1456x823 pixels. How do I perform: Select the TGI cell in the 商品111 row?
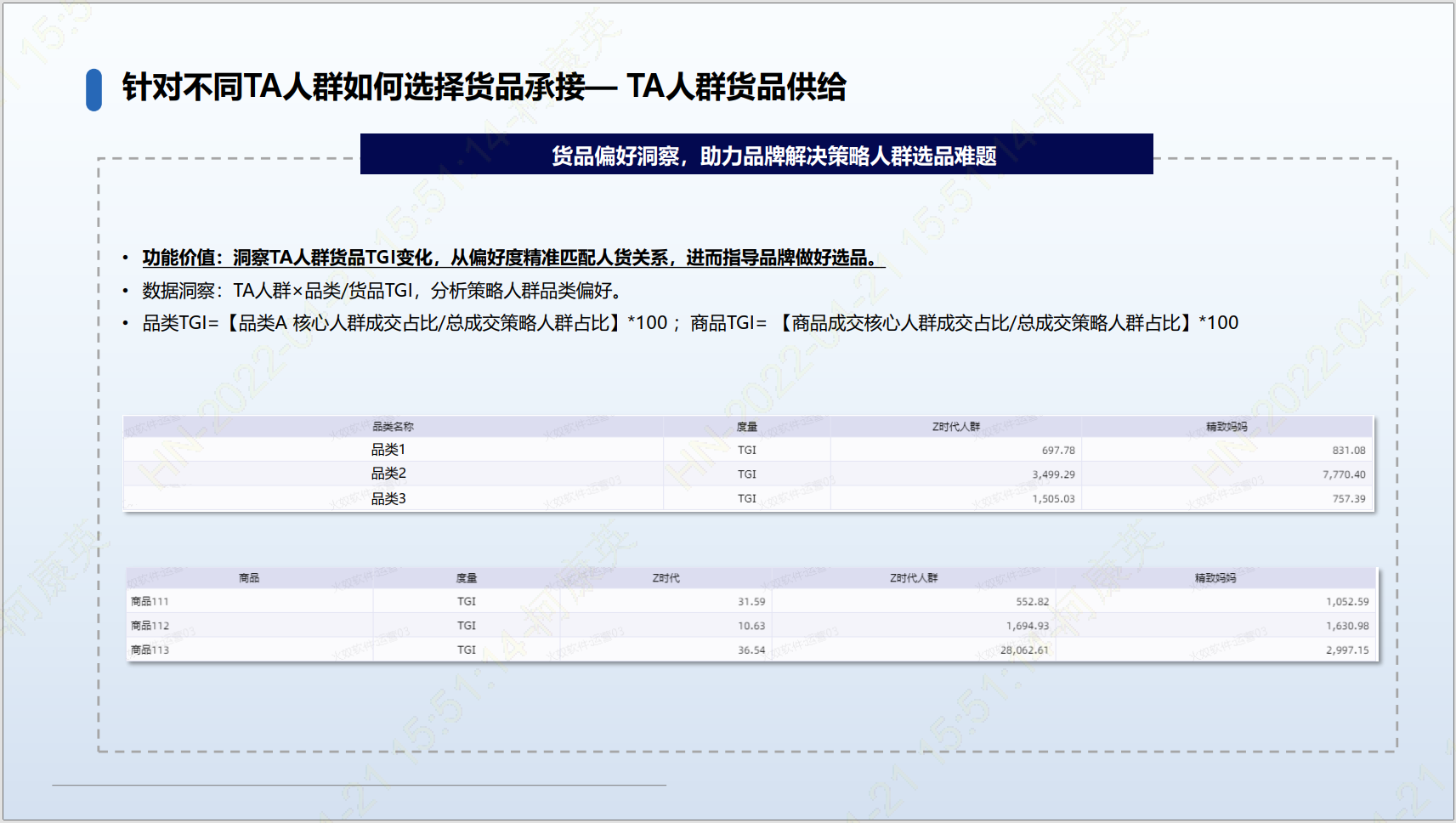coord(467,602)
